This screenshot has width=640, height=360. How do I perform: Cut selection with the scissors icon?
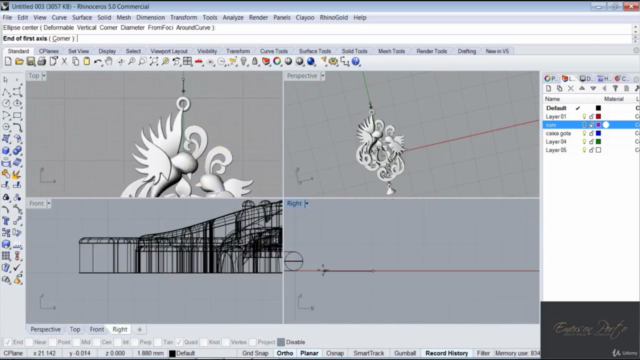64,61
